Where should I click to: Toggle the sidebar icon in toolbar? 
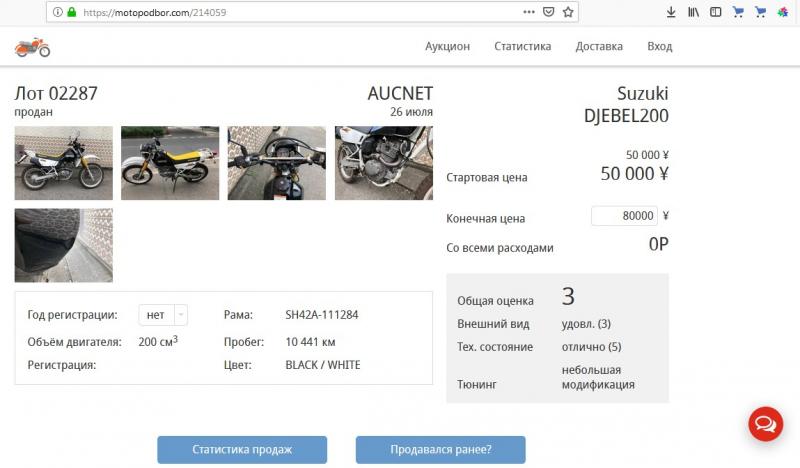pos(716,12)
